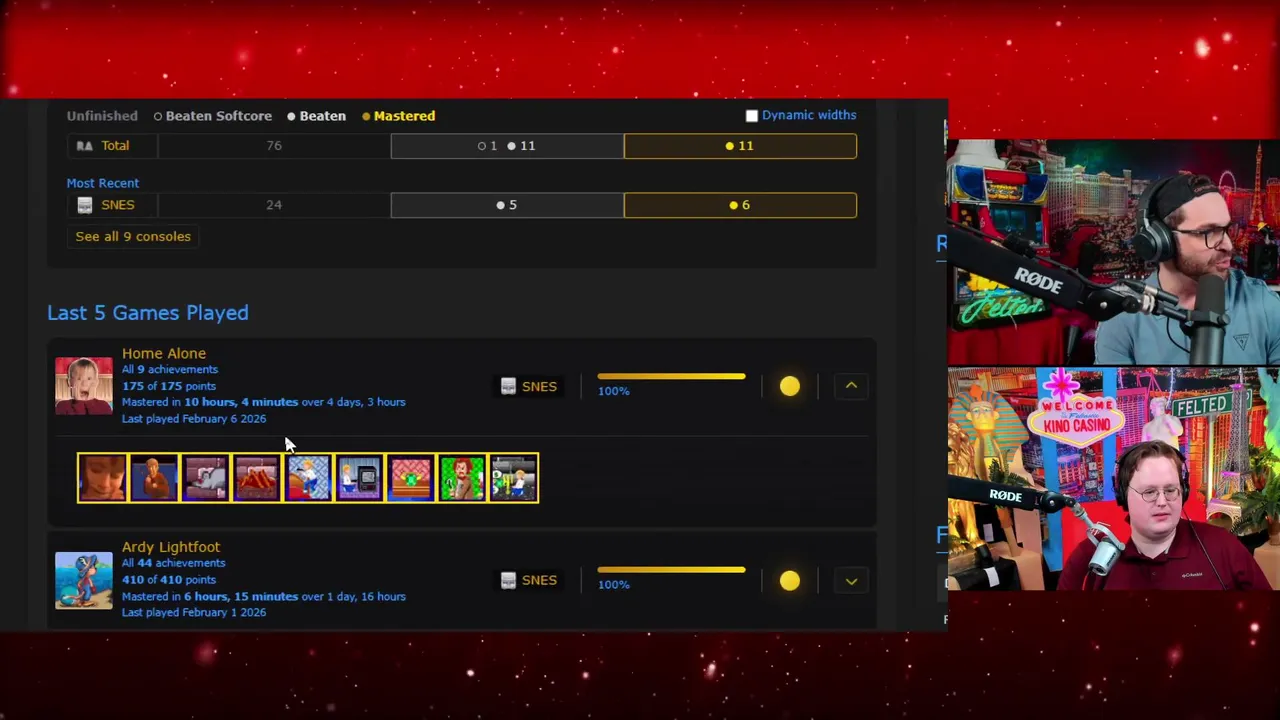Click the SNES text label in Ardy Lightfoot row
The image size is (1280, 720).
click(x=539, y=580)
